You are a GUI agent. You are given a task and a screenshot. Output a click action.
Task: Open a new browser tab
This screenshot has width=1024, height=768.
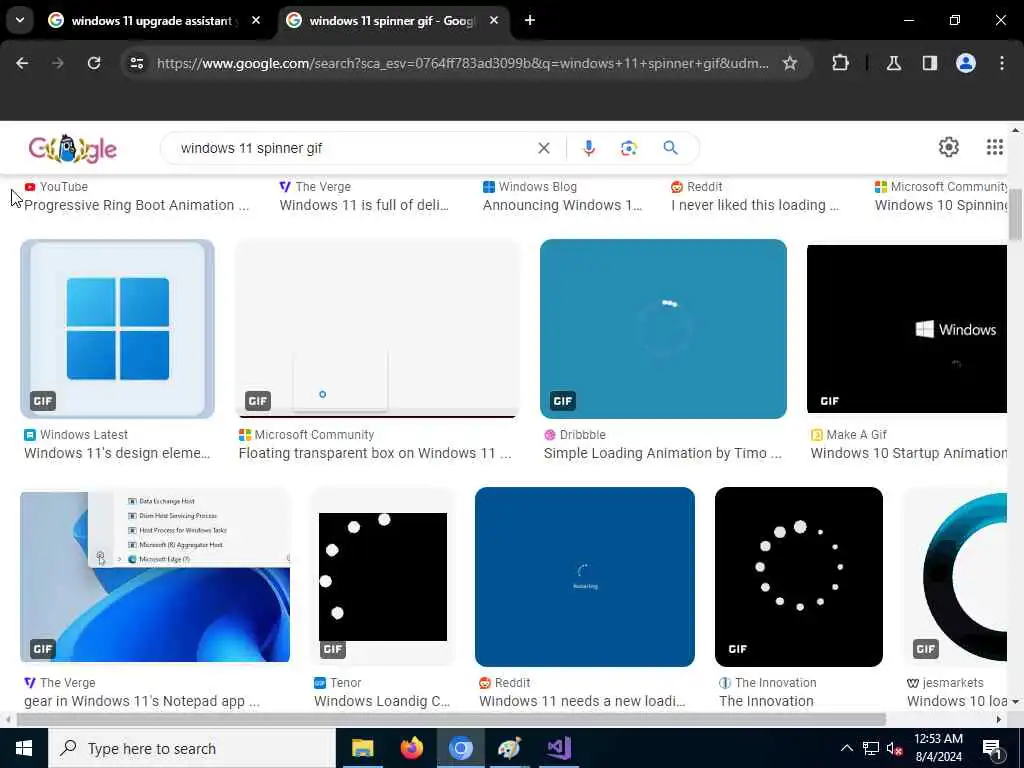[530, 21]
